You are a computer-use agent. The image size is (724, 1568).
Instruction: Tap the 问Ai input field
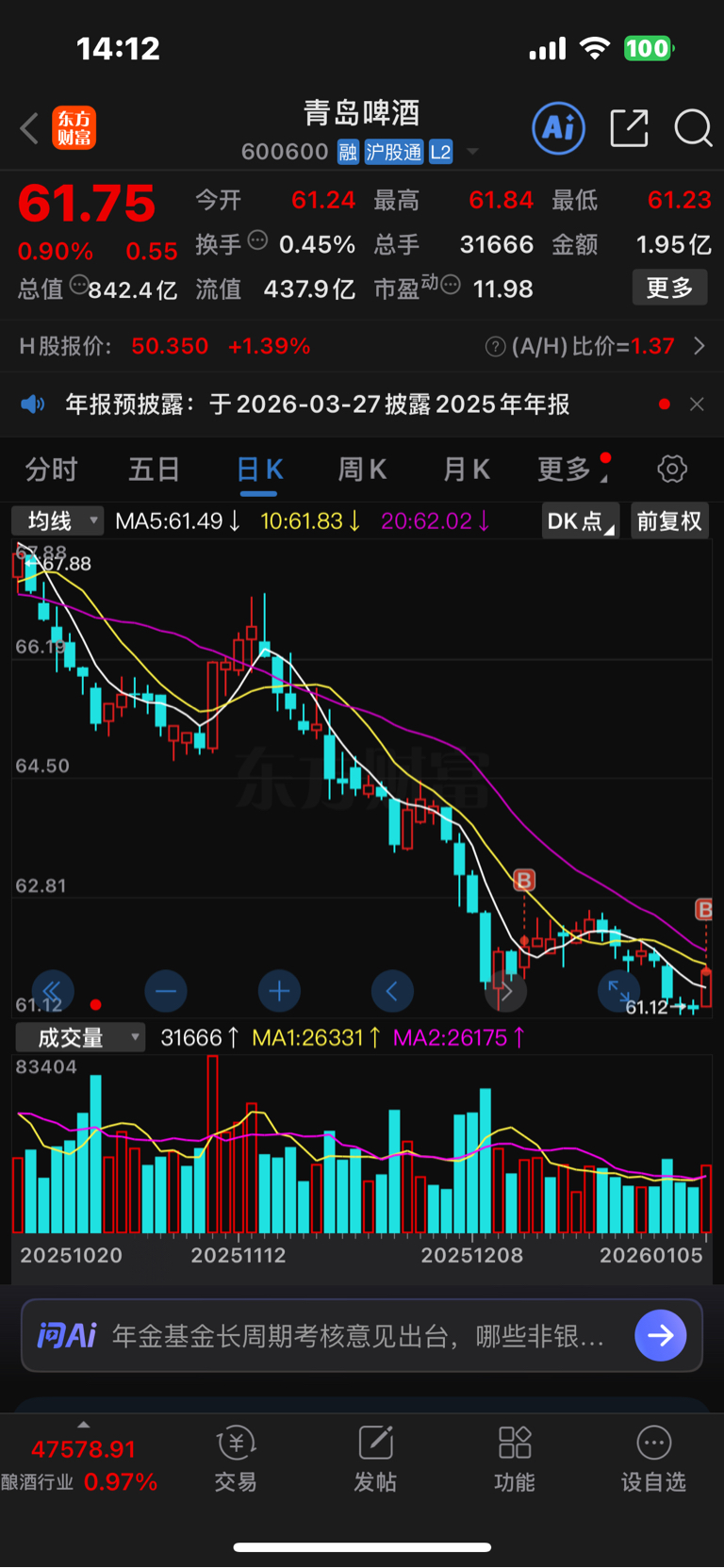pyautogui.click(x=362, y=1335)
